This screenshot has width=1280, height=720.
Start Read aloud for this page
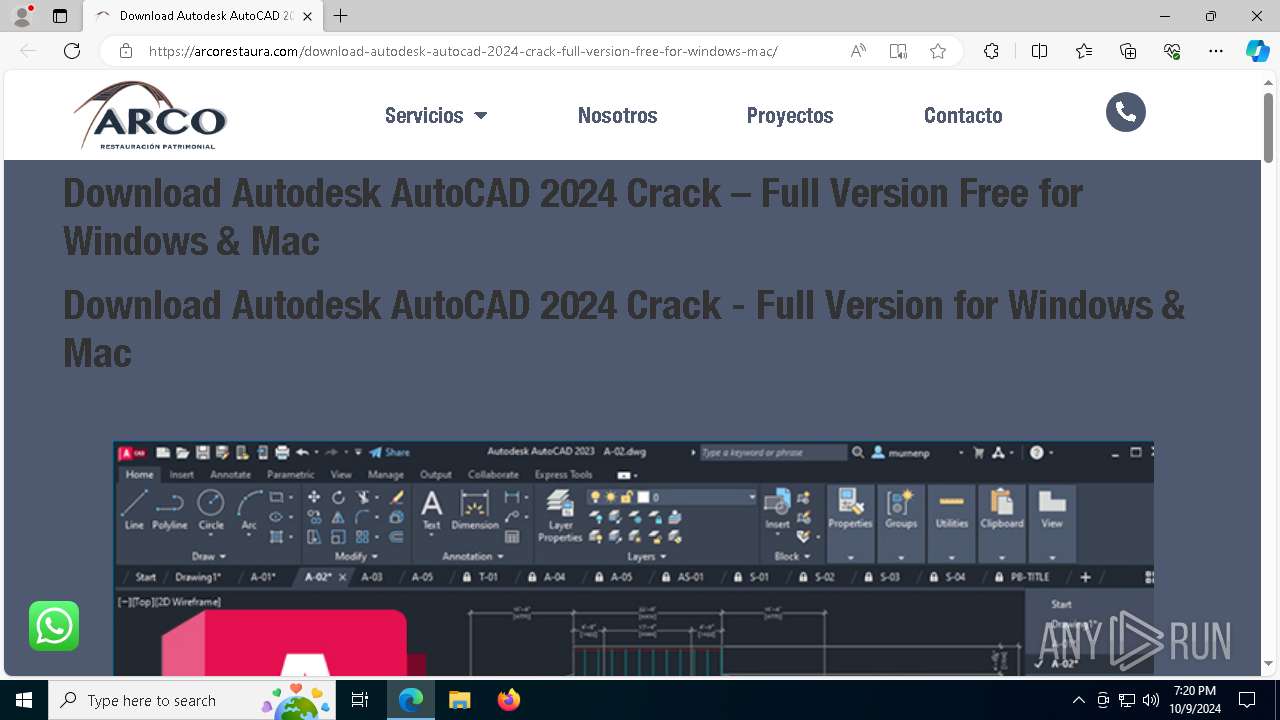pos(858,51)
